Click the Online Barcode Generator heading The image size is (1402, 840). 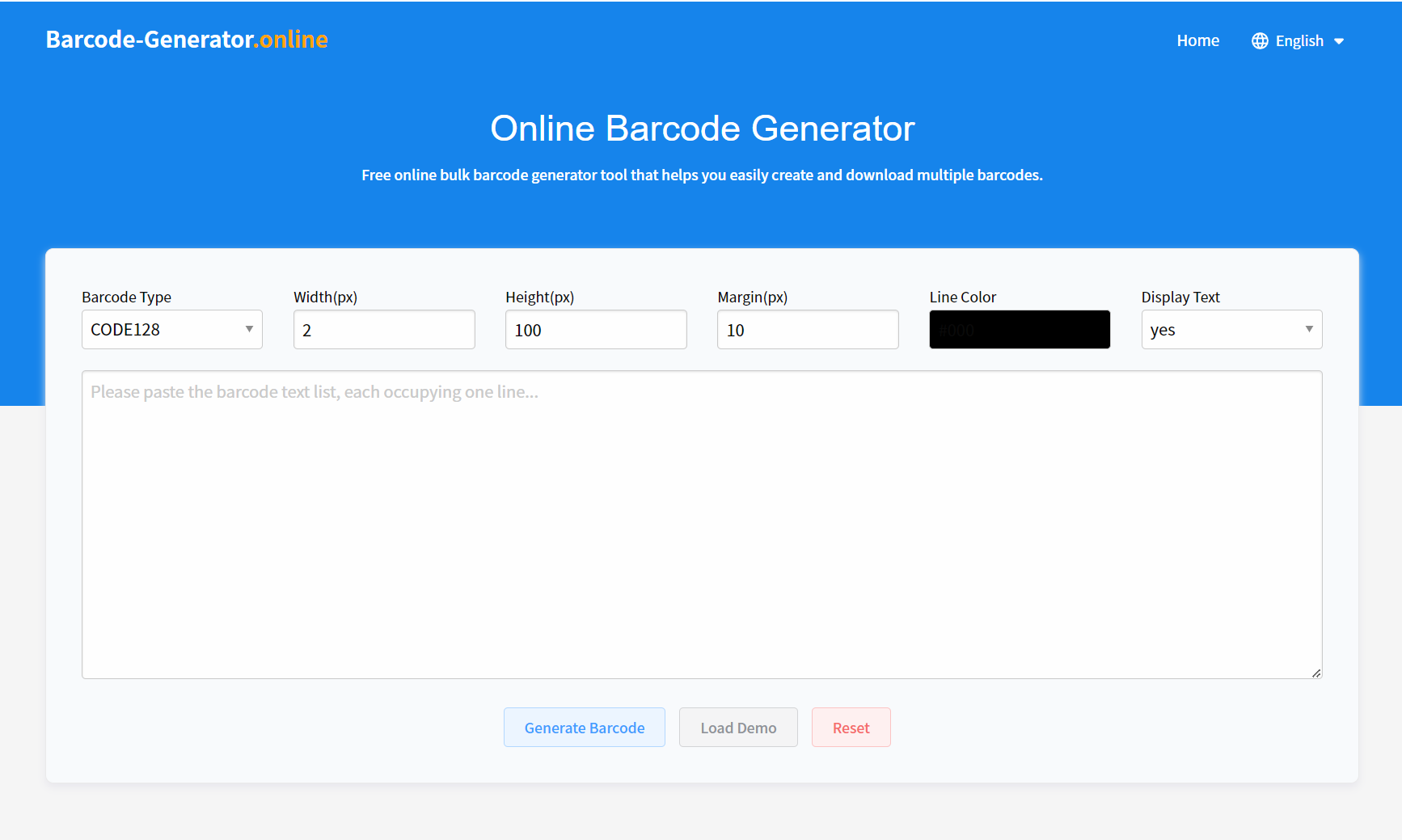702,129
